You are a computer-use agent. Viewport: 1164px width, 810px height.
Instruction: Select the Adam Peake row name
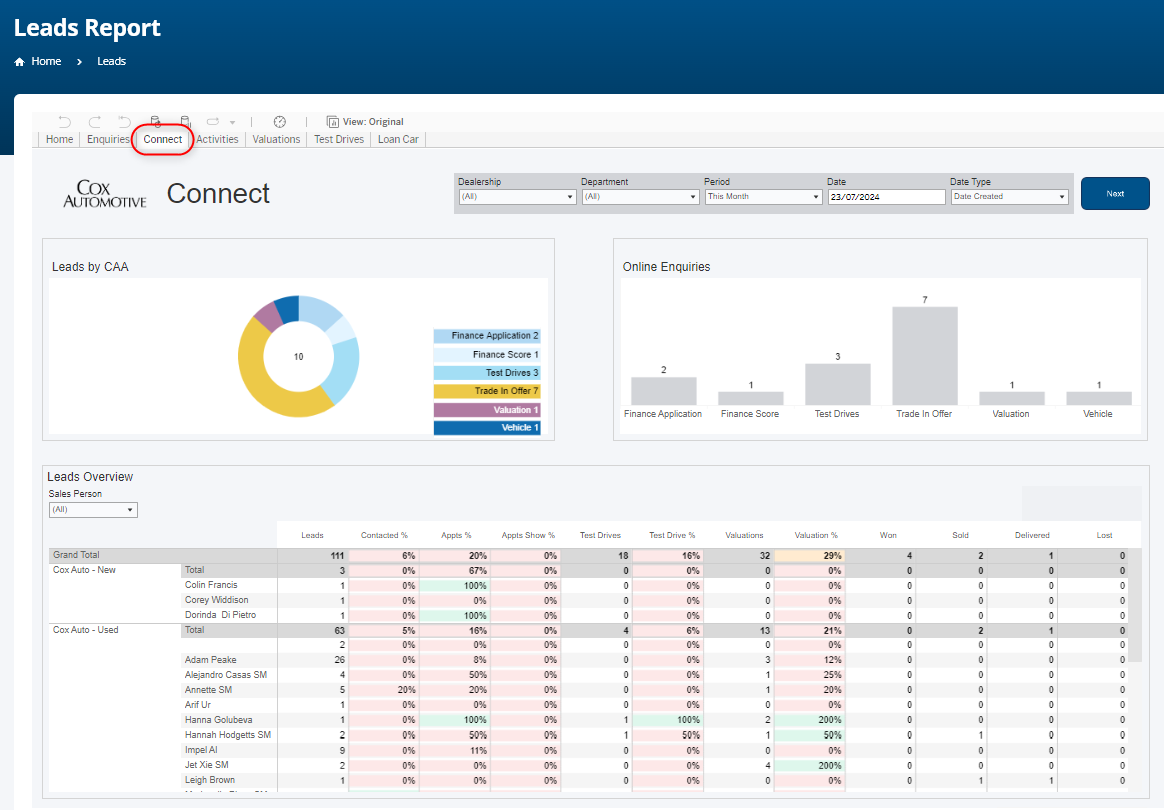(211, 660)
